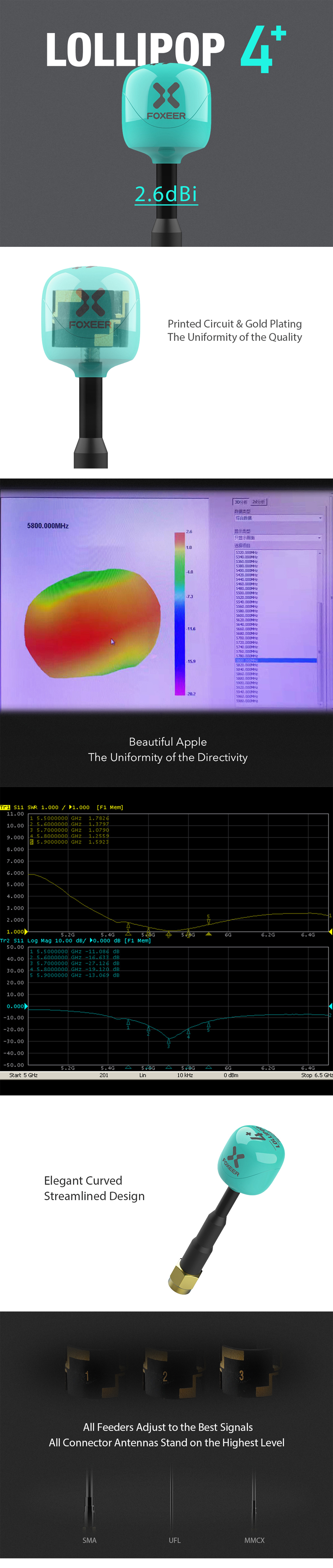The image size is (333, 1568).
Task: Click "Beautiful Apple" caption
Action: 168,742
